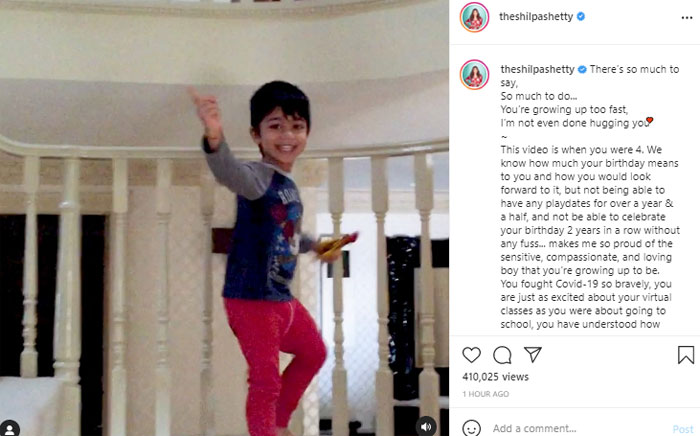The width and height of the screenshot is (700, 436).
Task: Show tagged people icon on the video
Action: [10, 428]
